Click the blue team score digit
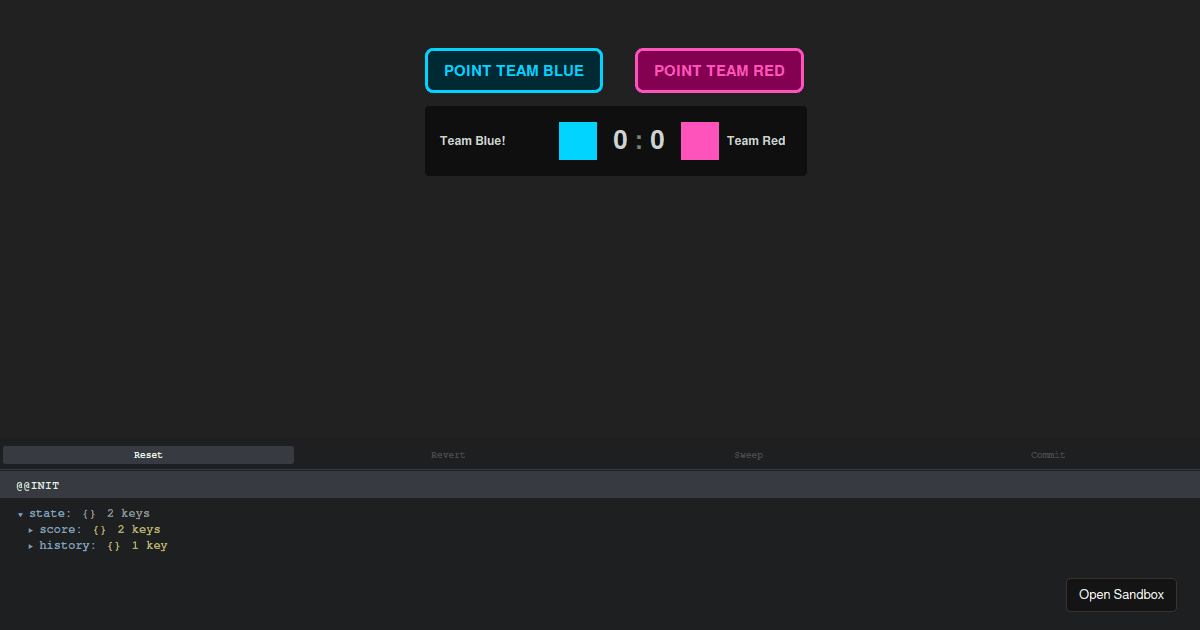This screenshot has width=1200, height=630. (x=619, y=140)
